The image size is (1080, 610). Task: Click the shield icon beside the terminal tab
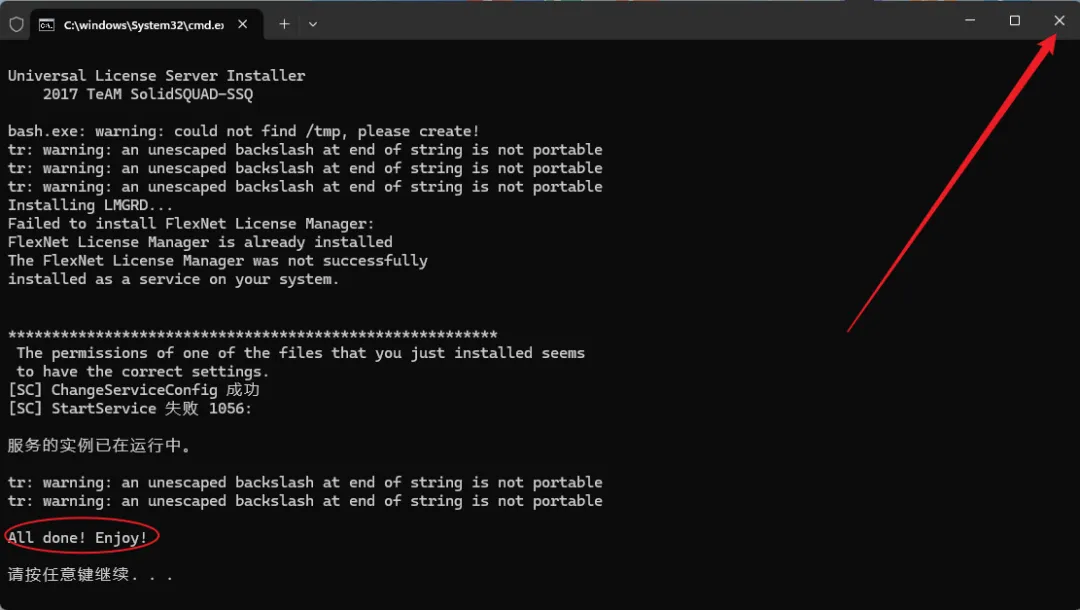click(17, 25)
